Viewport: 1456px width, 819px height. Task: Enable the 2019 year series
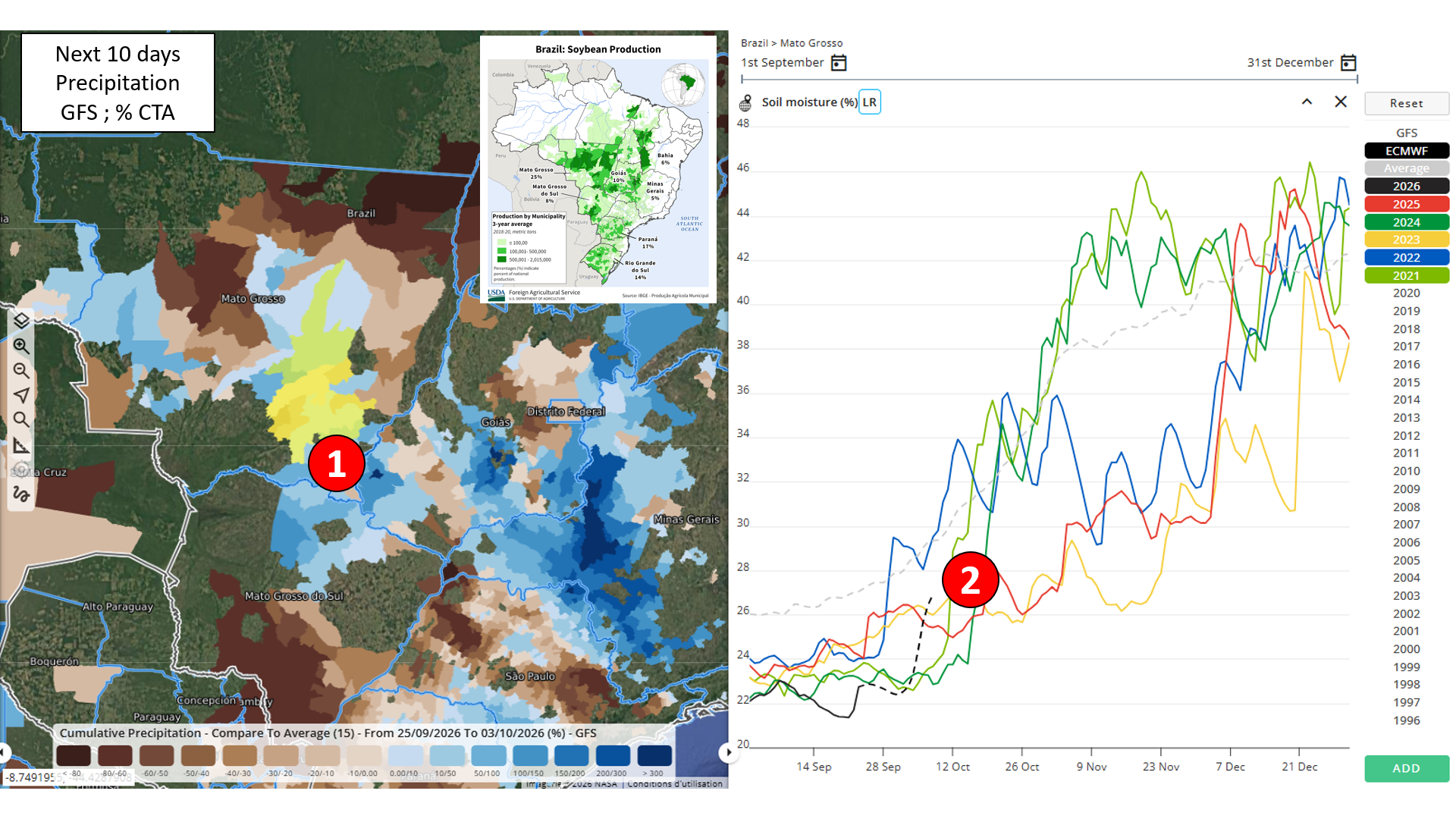click(1407, 311)
